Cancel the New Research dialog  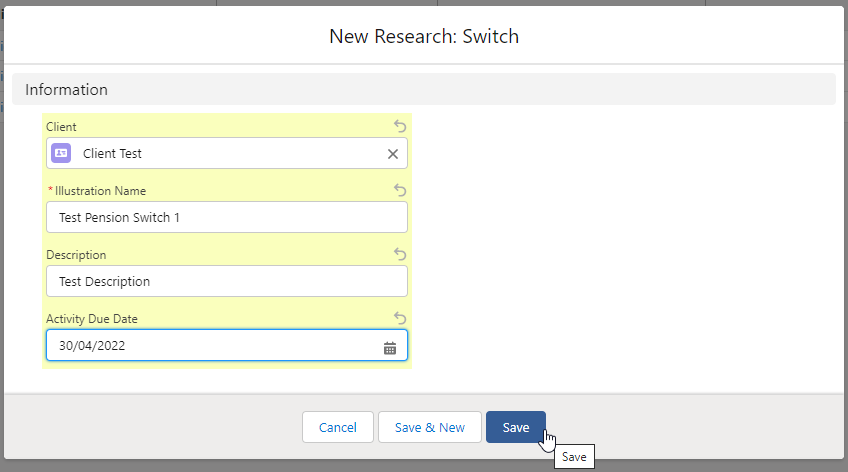[x=337, y=427]
